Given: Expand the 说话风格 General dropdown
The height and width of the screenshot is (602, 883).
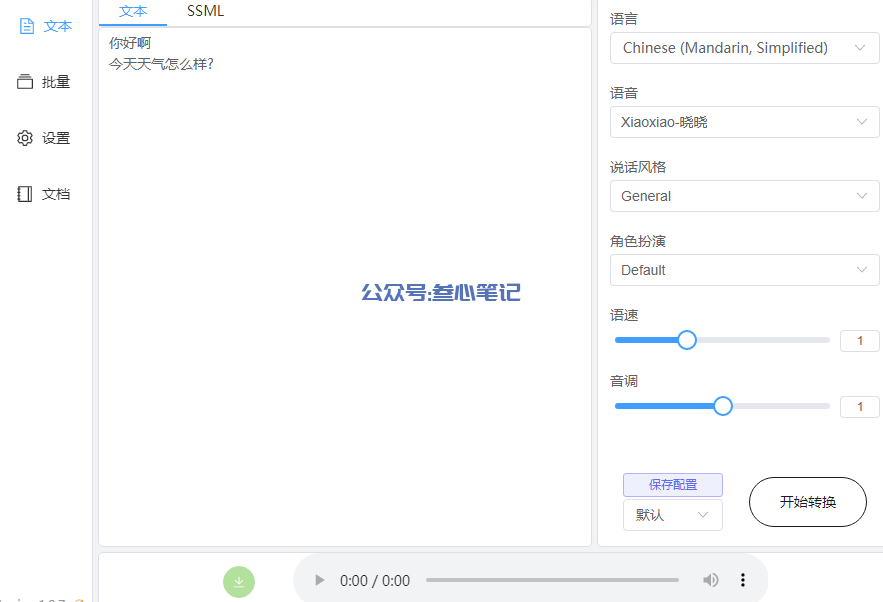Looking at the screenshot, I should tap(744, 196).
